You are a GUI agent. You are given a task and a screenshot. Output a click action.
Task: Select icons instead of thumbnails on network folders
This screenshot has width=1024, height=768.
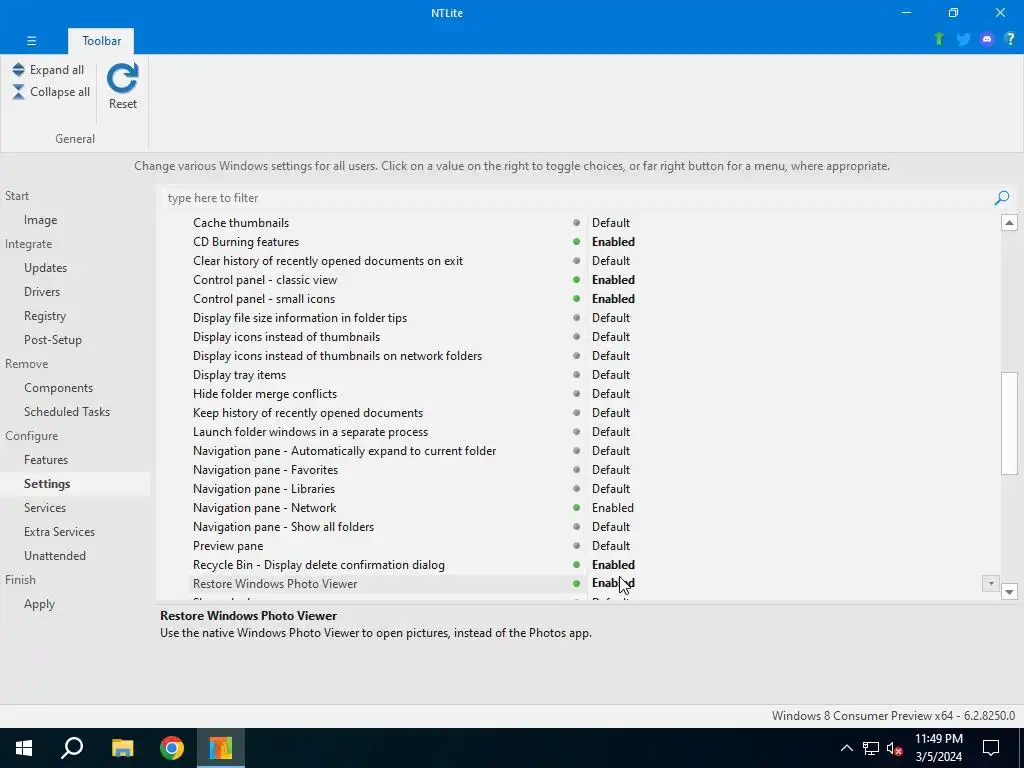tap(337, 356)
